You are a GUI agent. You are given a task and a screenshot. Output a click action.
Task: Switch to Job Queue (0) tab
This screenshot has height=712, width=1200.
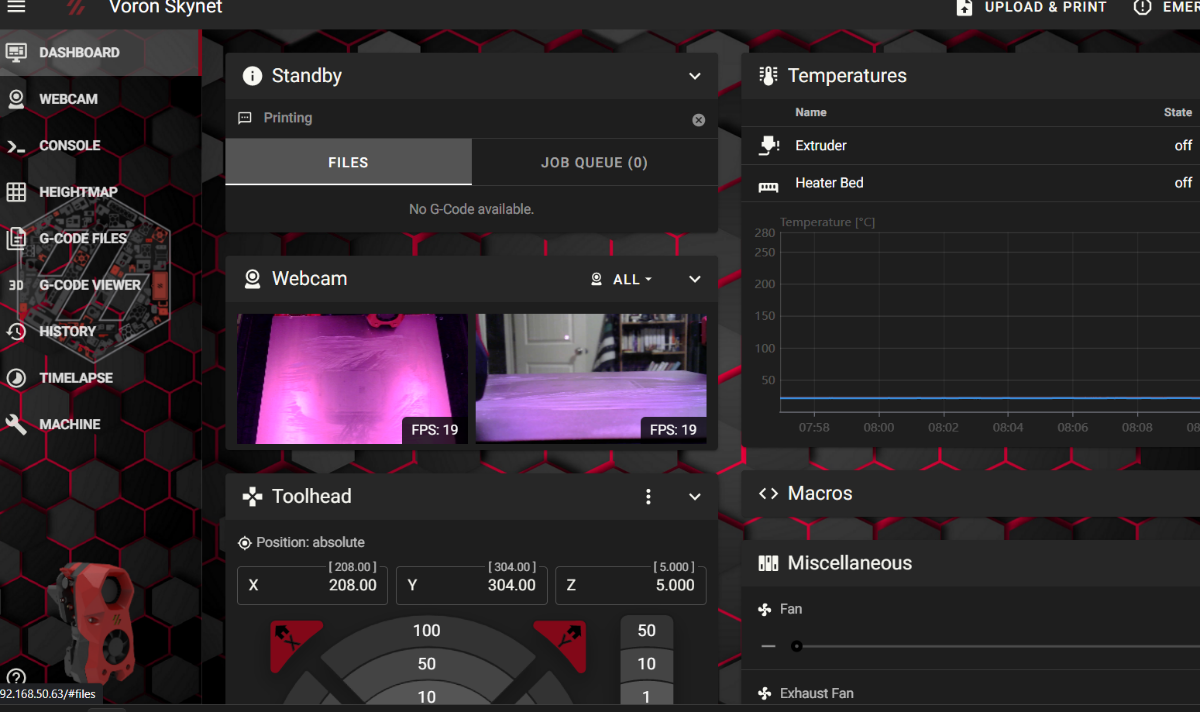(x=594, y=162)
